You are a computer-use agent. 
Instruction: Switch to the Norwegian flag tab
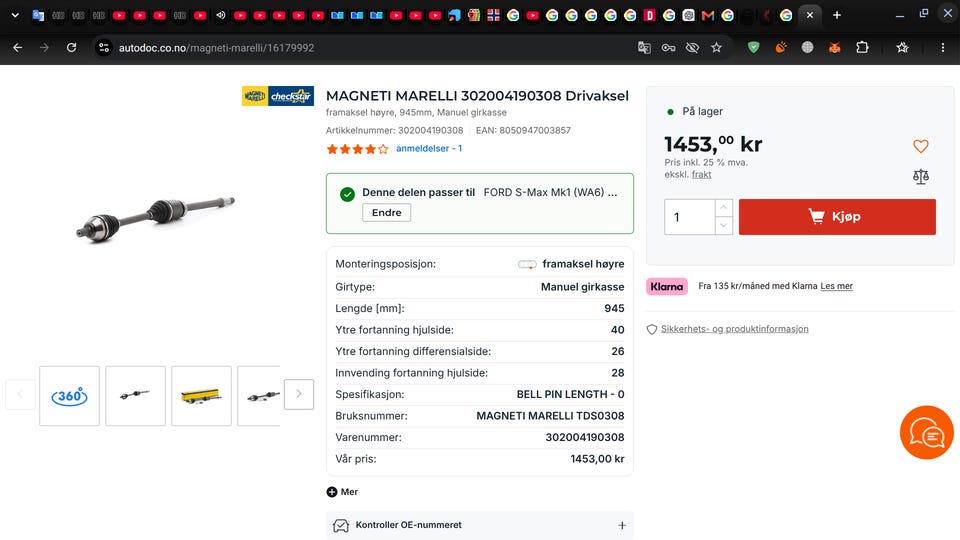(x=493, y=15)
